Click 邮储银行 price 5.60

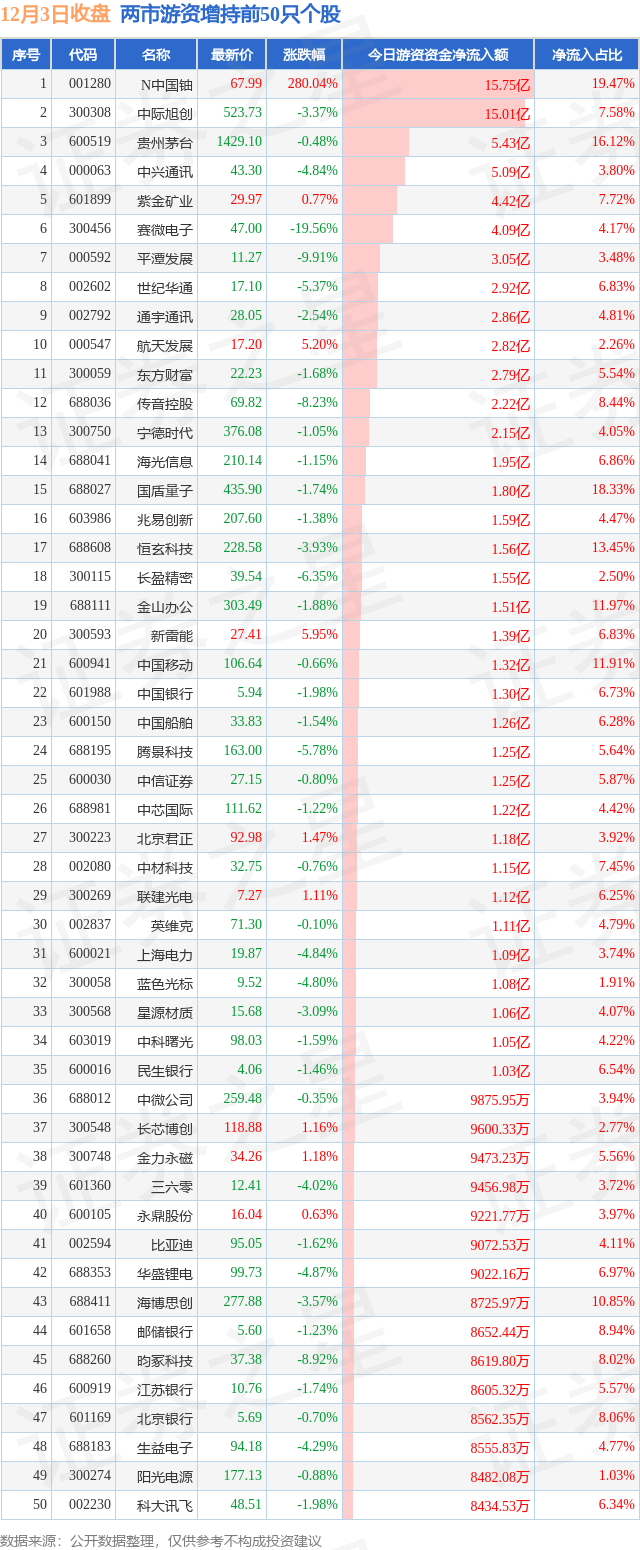pyautogui.click(x=250, y=1331)
